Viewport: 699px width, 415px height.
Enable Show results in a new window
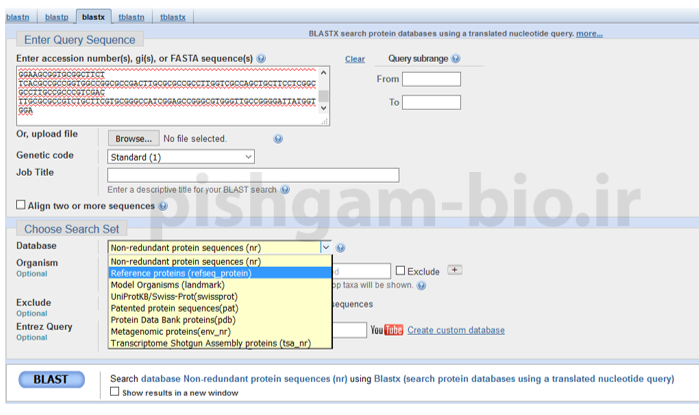coord(113,393)
